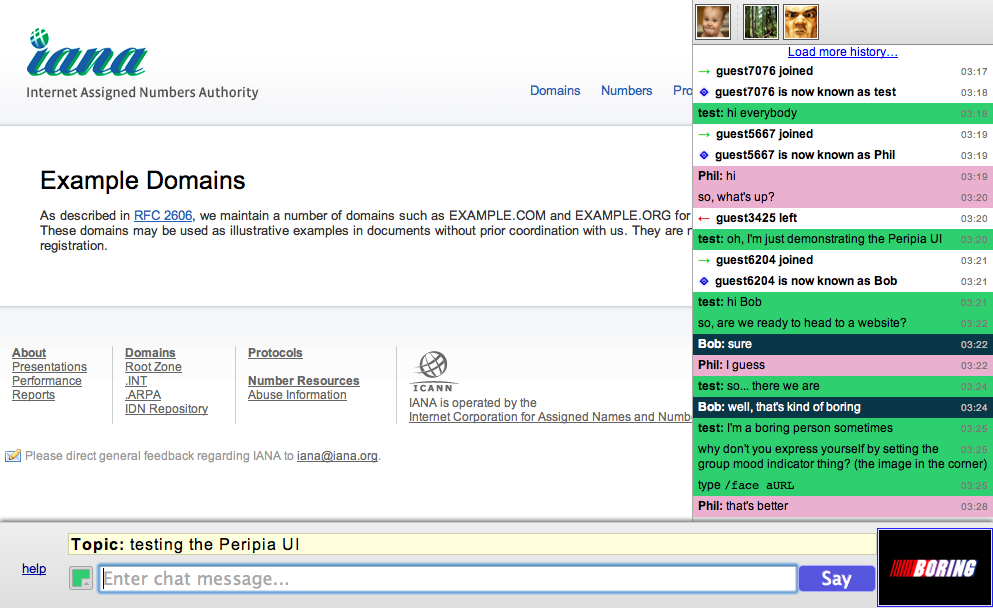
Task: Click the IANA logo
Action: [x=87, y=55]
